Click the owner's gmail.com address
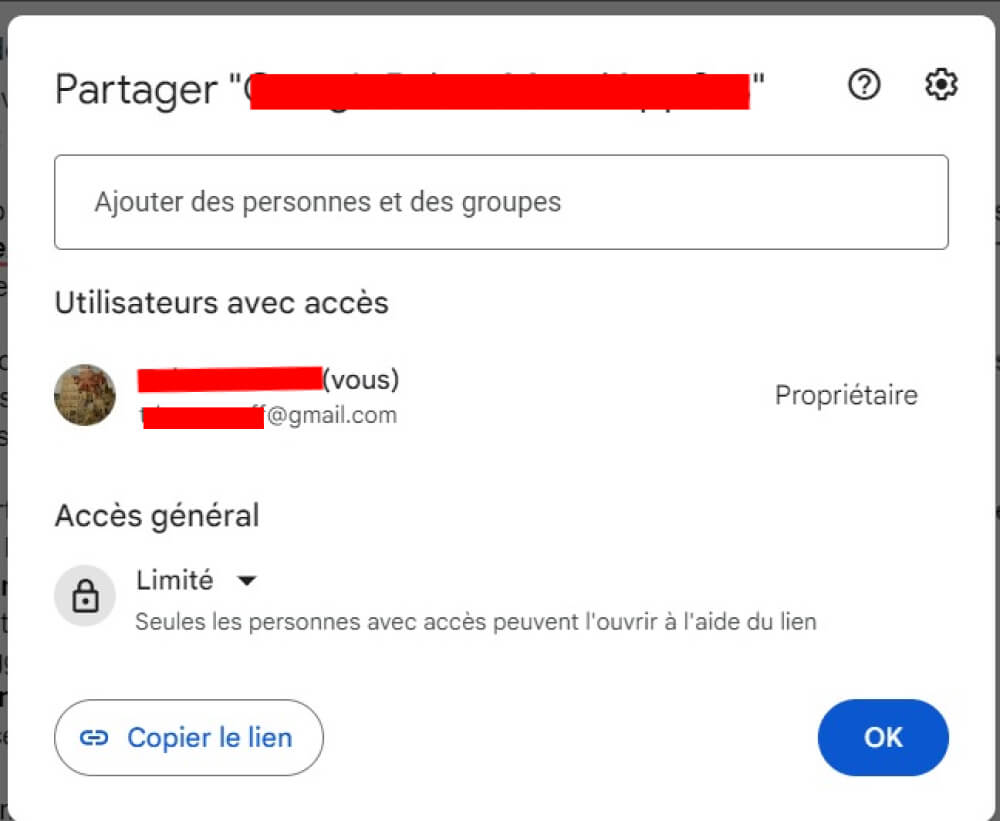The width and height of the screenshot is (1000, 821). tap(267, 414)
